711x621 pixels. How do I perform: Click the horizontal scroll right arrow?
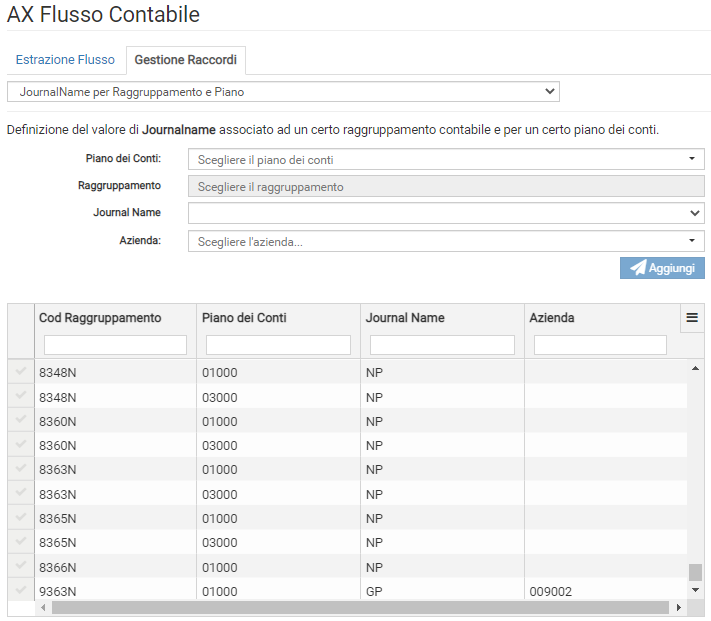tap(679, 607)
